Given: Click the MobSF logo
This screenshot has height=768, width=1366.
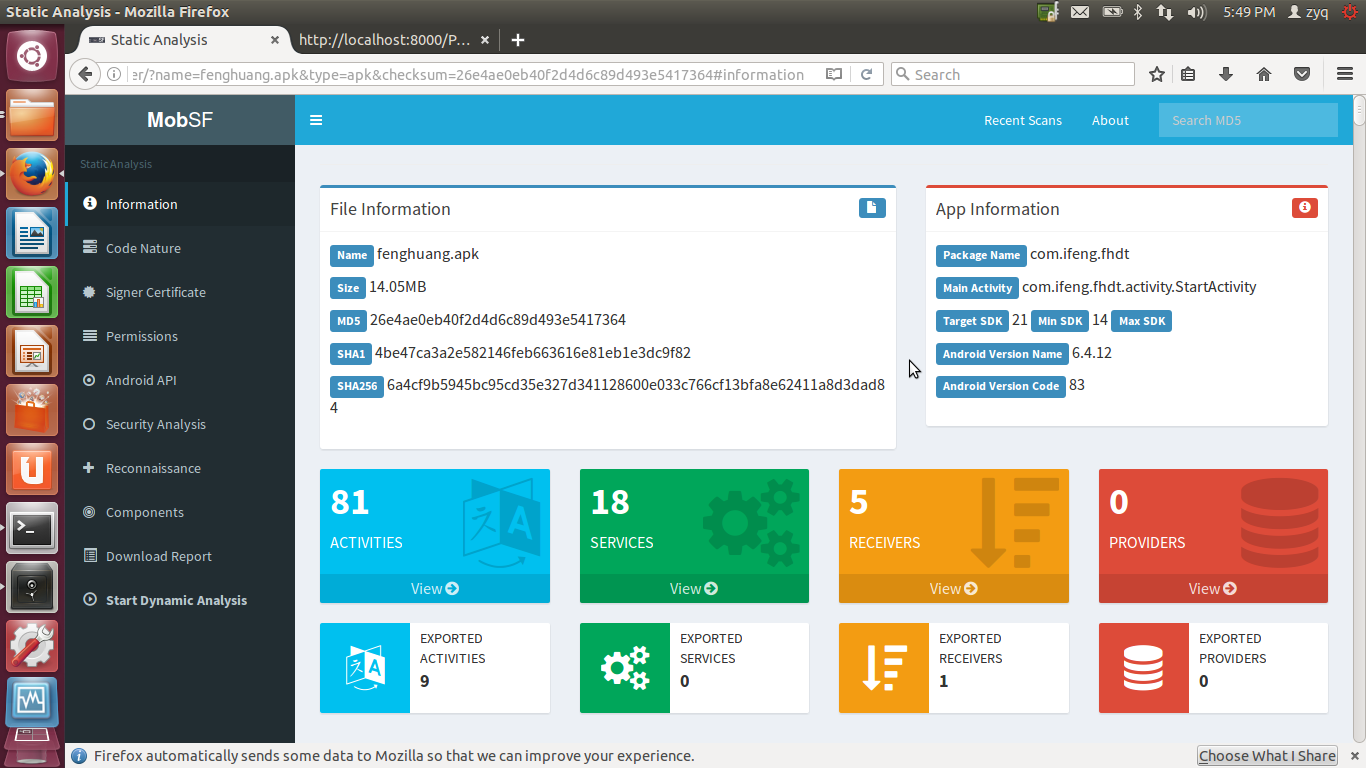Looking at the screenshot, I should tap(180, 120).
